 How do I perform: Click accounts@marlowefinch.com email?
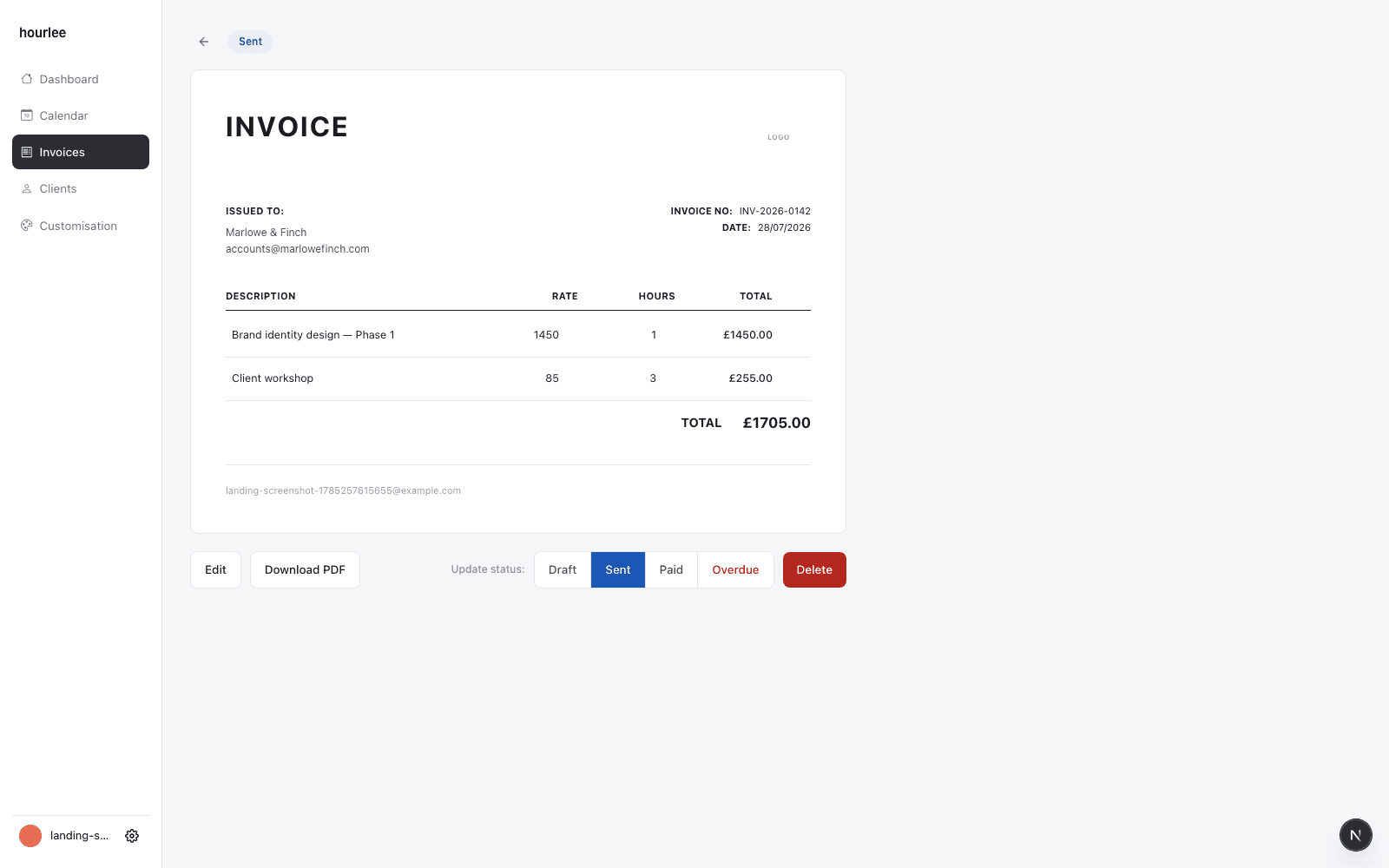point(298,249)
